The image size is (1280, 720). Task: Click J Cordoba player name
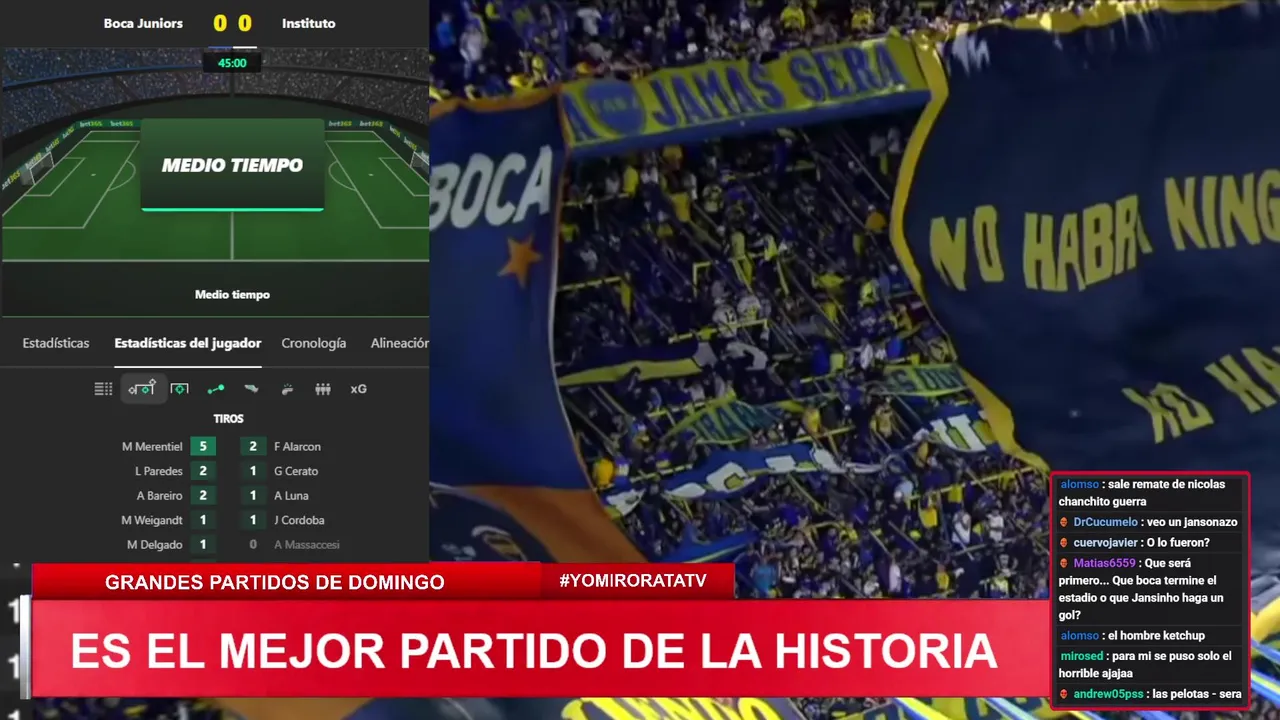[299, 520]
